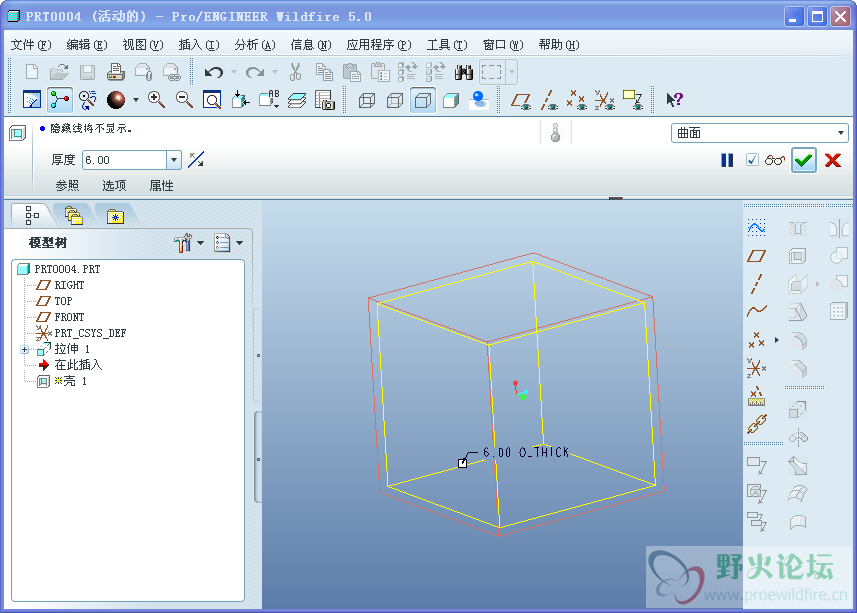Select the Datum Axis tool on right toolbar

click(x=756, y=284)
